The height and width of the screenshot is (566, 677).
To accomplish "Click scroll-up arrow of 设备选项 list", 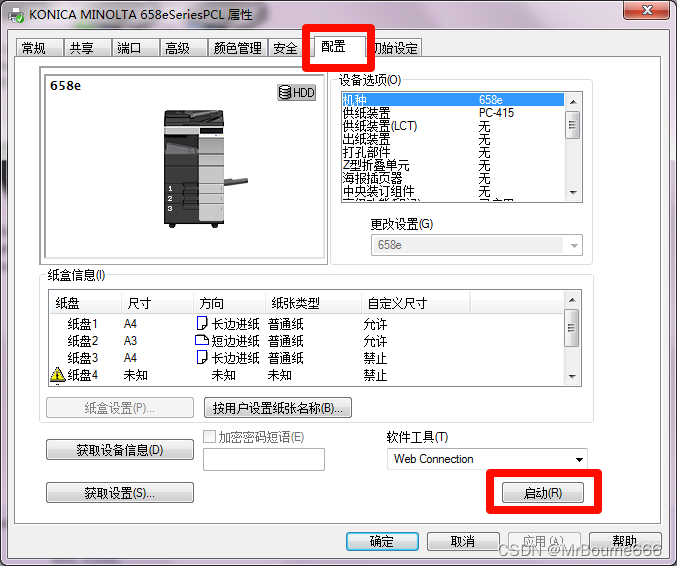I will (x=573, y=102).
